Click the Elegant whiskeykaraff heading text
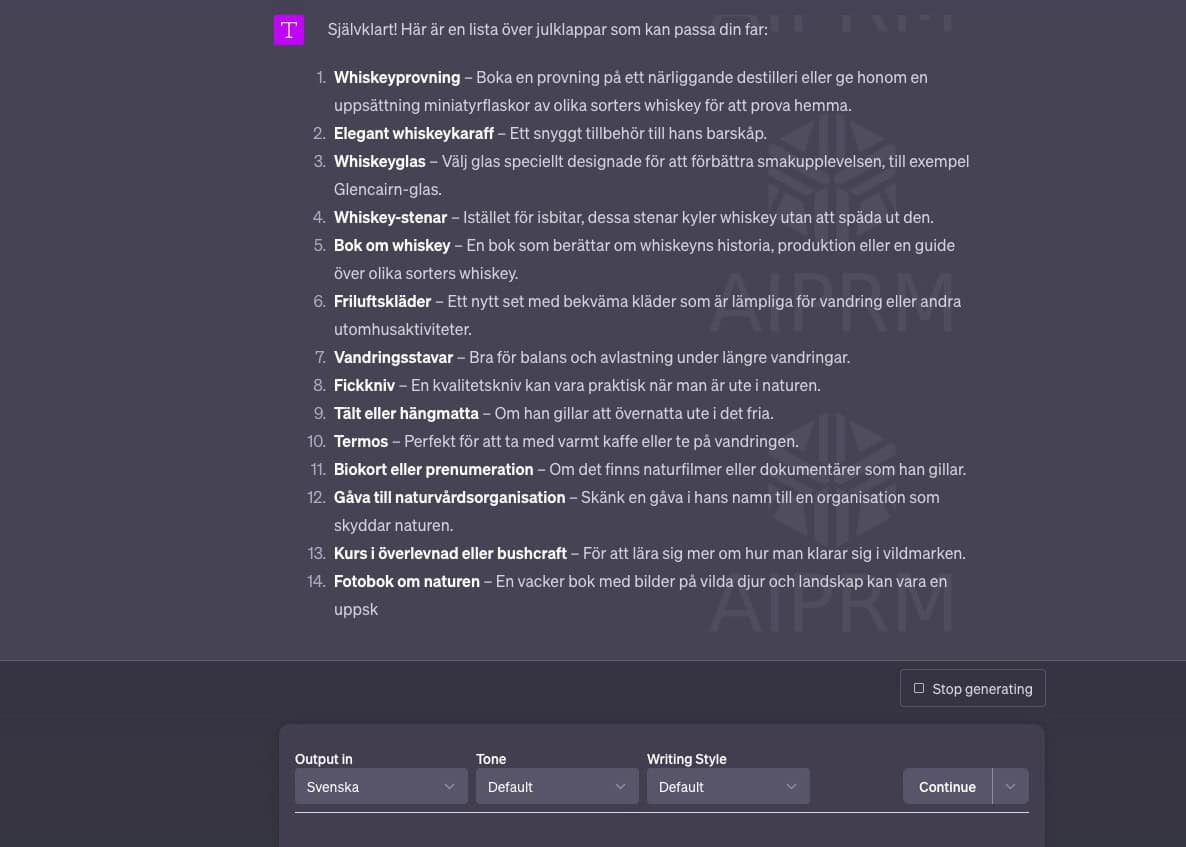1186x847 pixels. 414,133
